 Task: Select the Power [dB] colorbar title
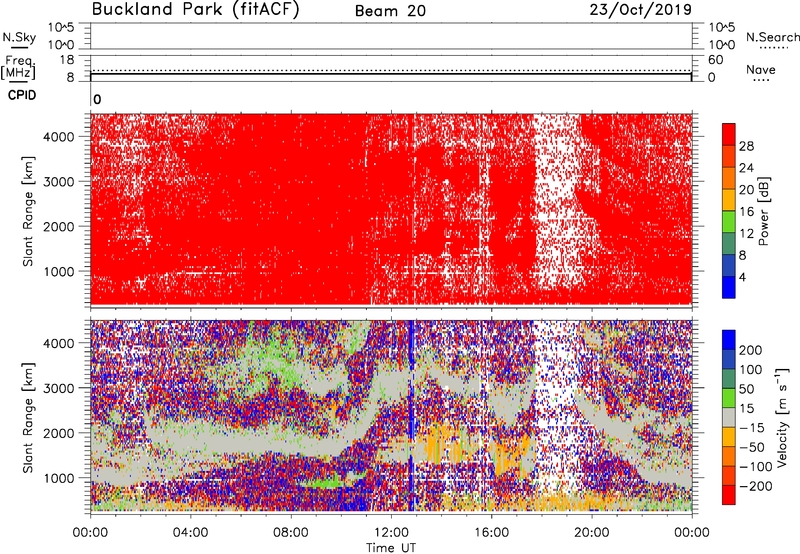point(763,211)
